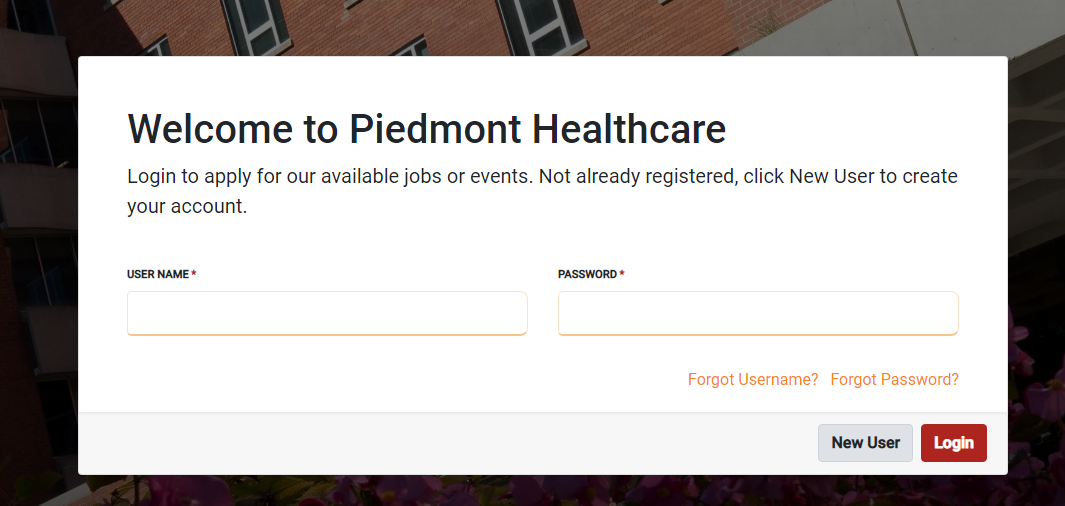Screen dimensions: 1065x506
Task: Select the red asterisk beside USER NAME
Action: click(194, 274)
